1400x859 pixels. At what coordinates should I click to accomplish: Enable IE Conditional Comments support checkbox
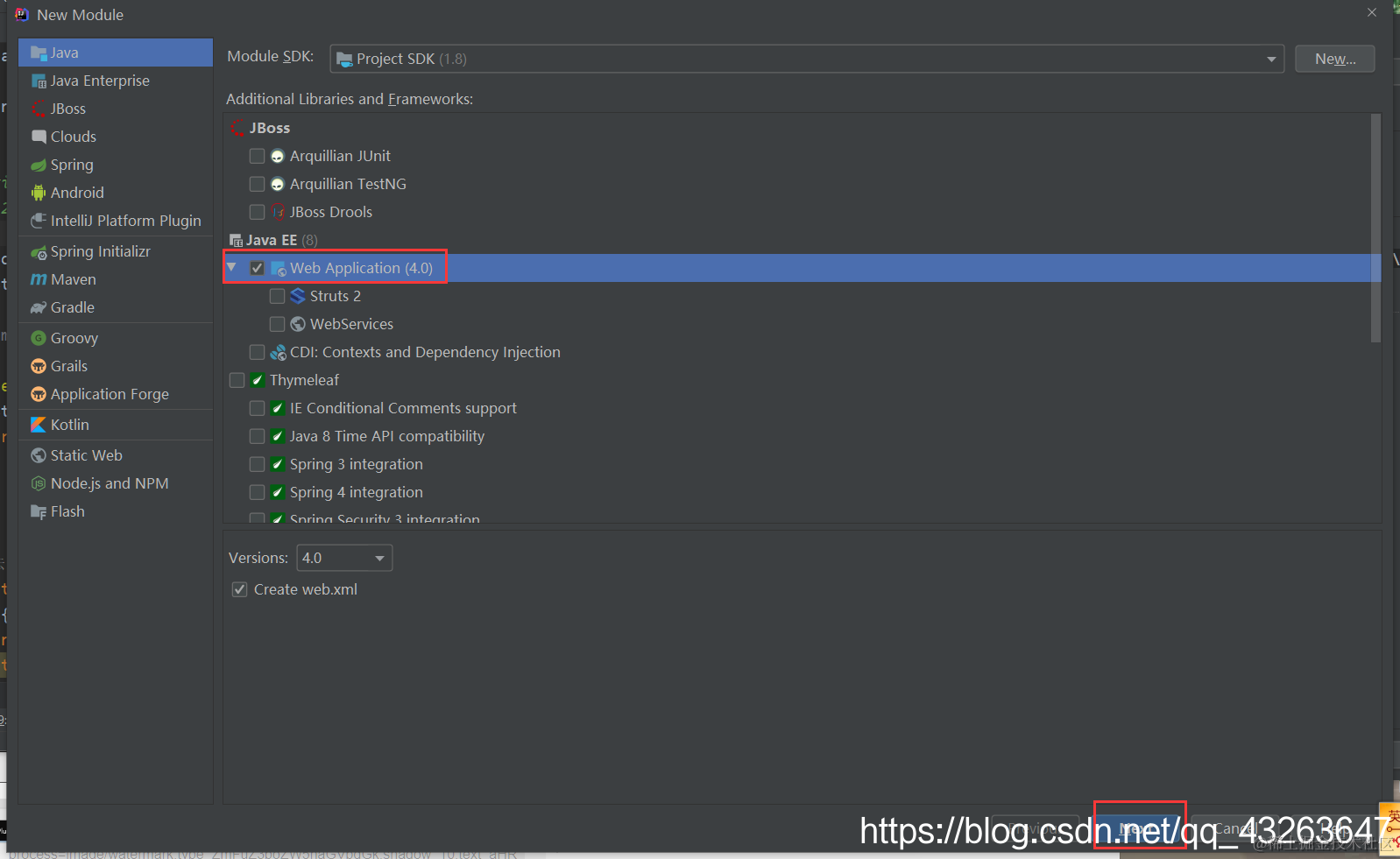coord(257,408)
